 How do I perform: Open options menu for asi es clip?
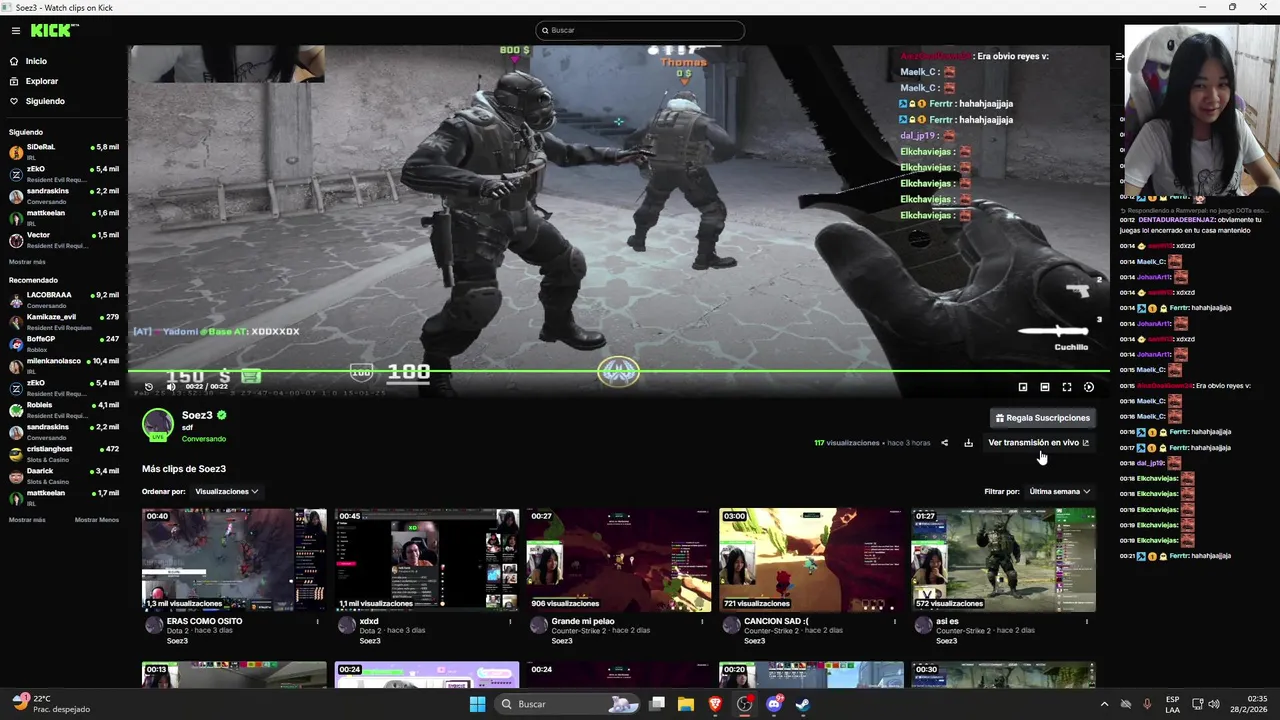(x=1087, y=622)
